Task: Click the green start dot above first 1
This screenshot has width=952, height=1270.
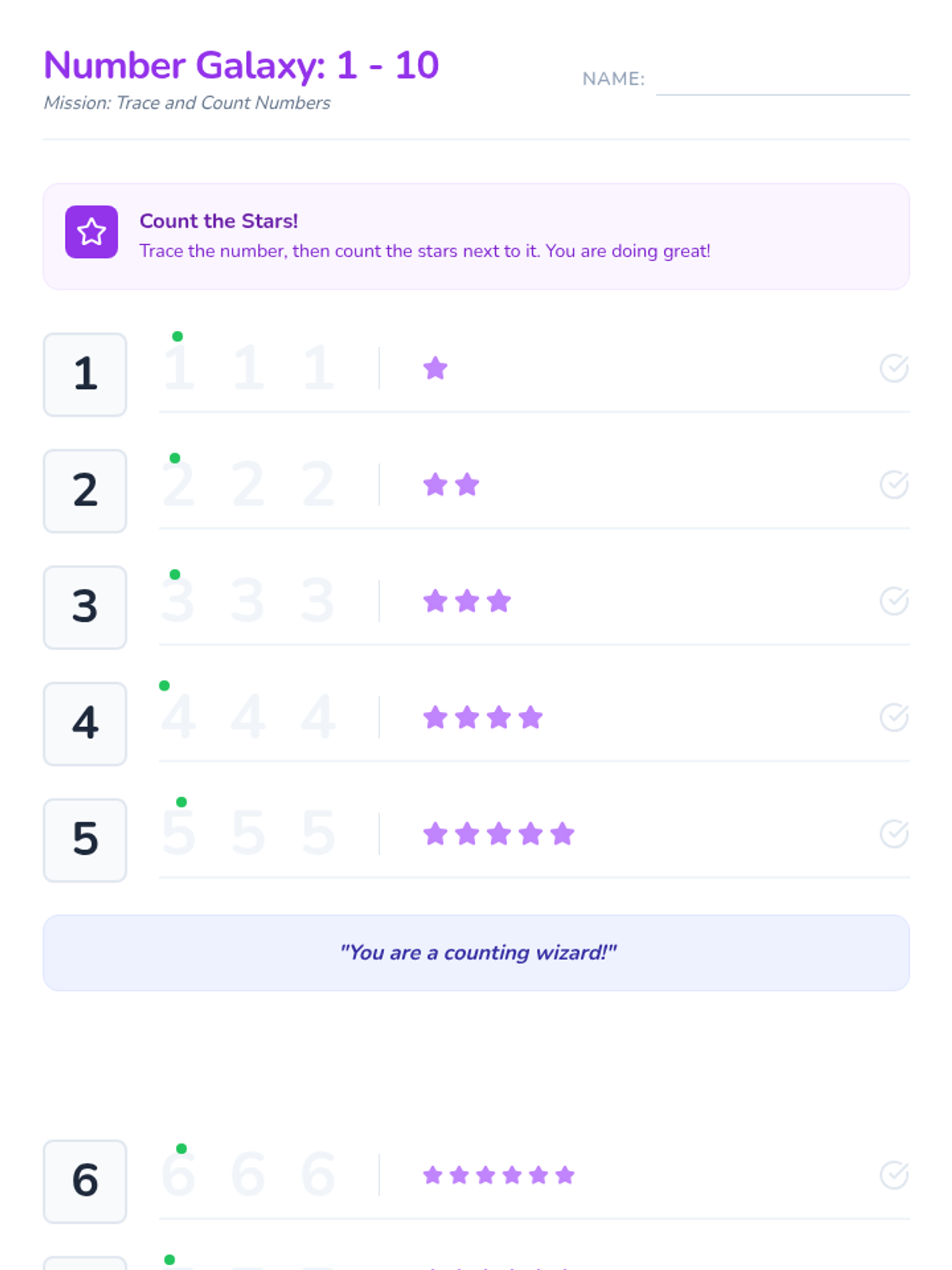Action: point(178,337)
